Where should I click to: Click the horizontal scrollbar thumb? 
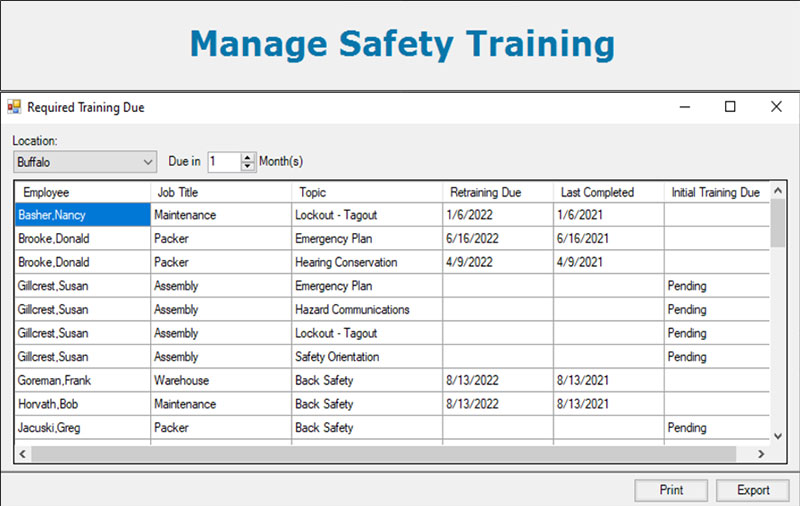[384, 453]
